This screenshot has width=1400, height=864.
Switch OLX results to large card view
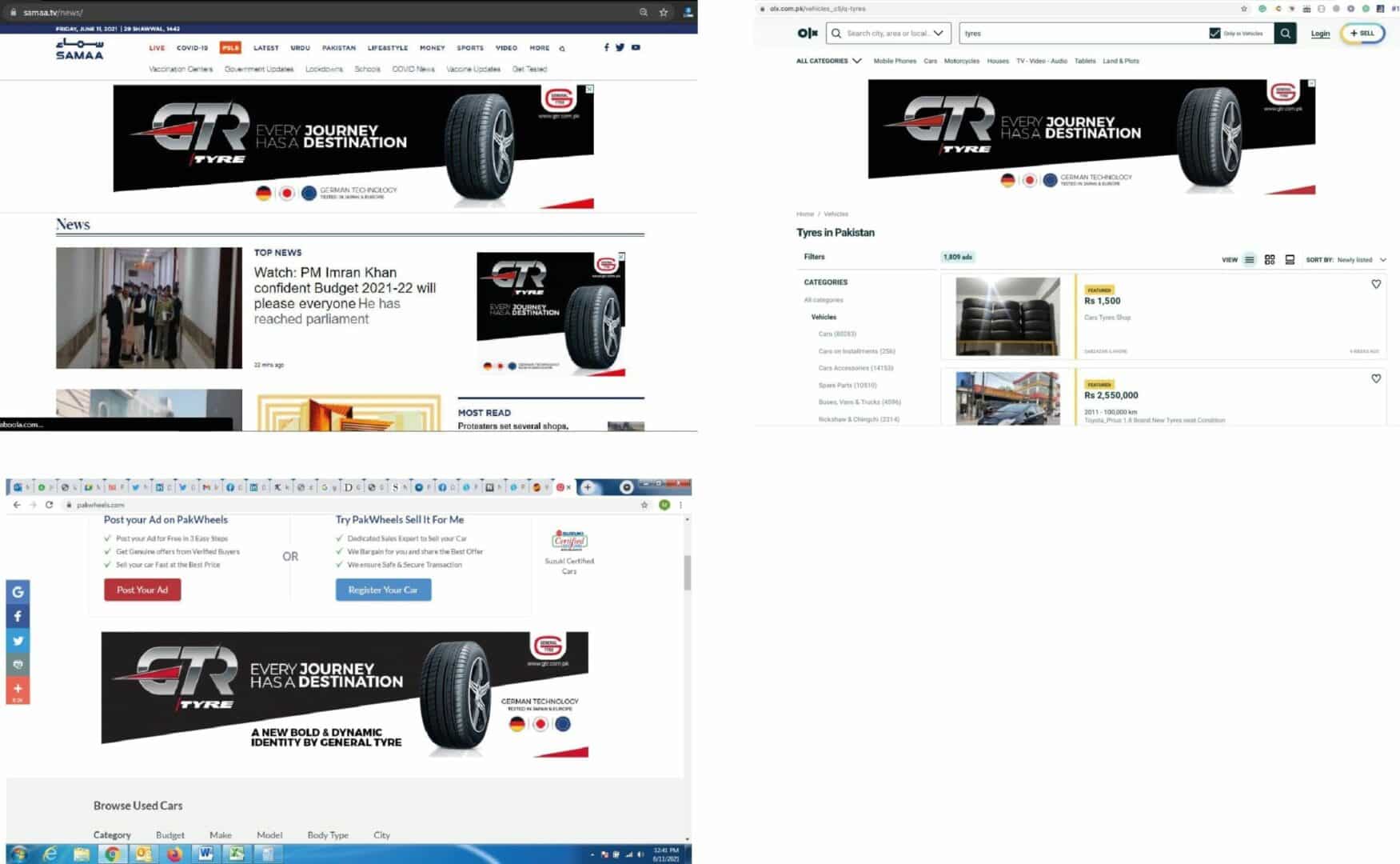point(1290,260)
